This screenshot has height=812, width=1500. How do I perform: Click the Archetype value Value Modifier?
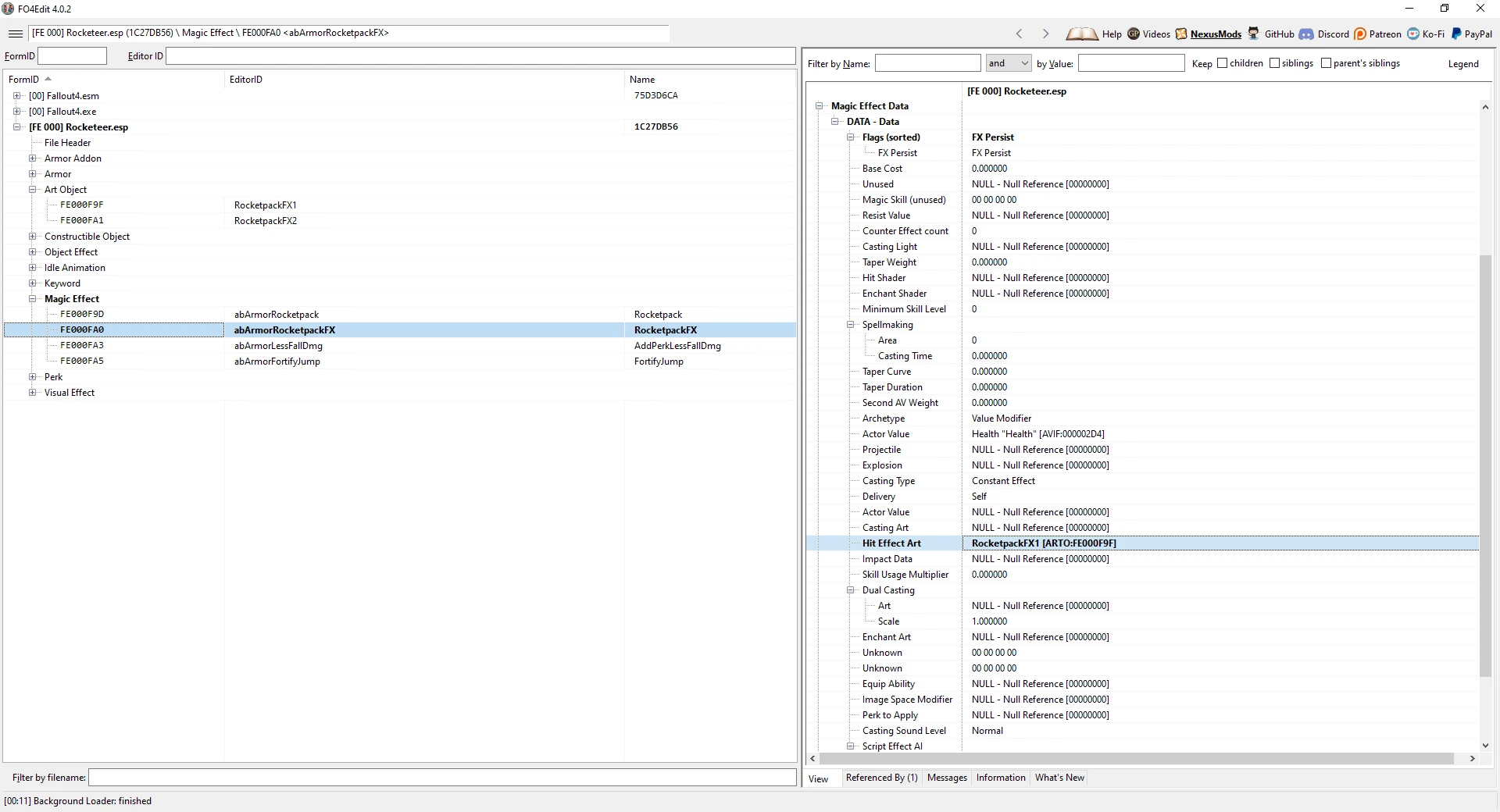point(1002,418)
